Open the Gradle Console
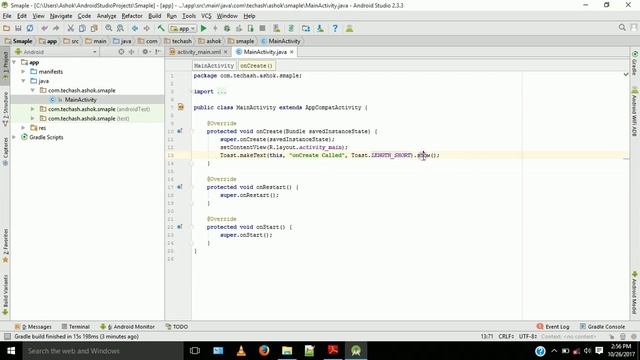The width and height of the screenshot is (640, 360). coord(602,327)
